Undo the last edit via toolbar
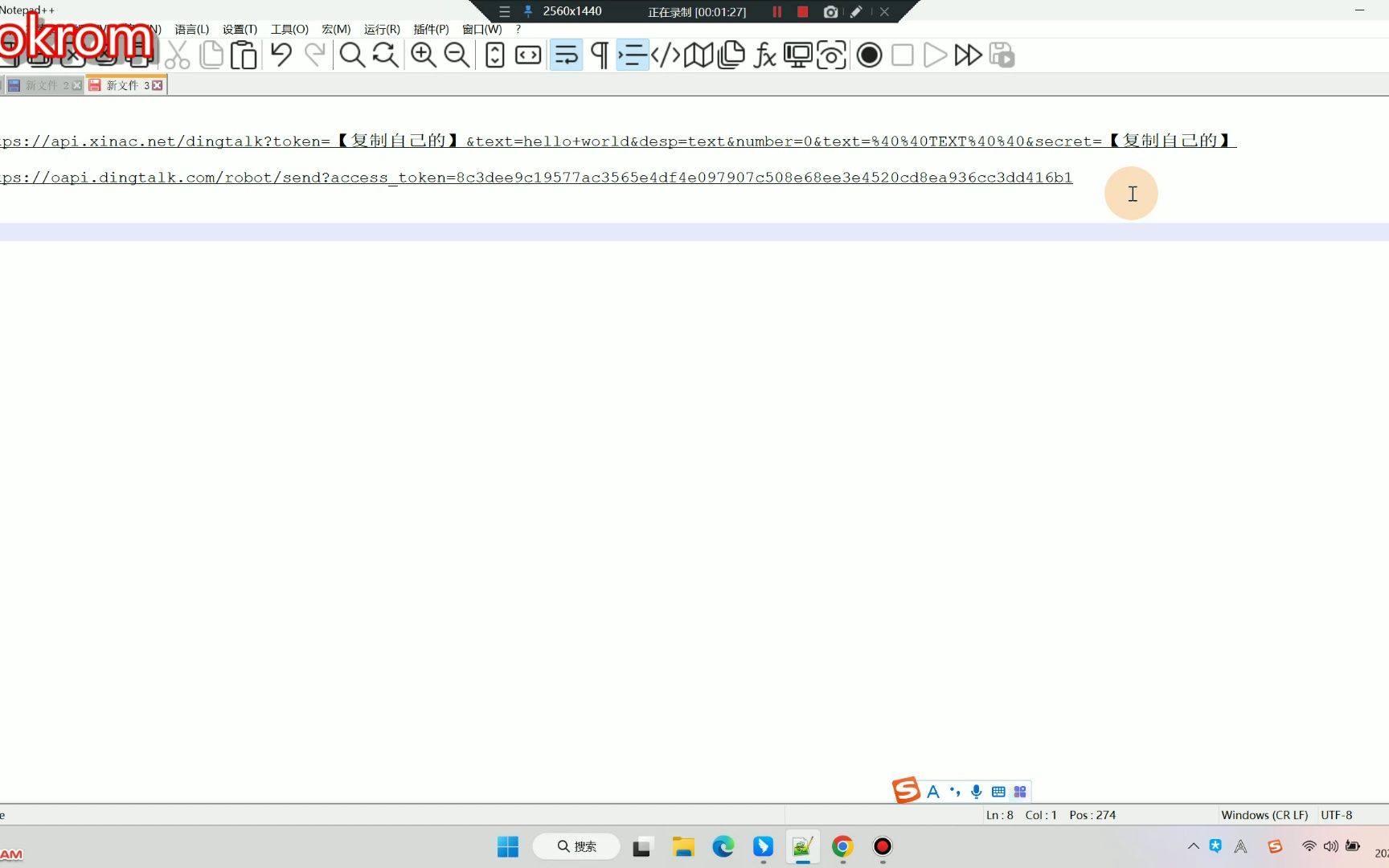 pyautogui.click(x=281, y=55)
